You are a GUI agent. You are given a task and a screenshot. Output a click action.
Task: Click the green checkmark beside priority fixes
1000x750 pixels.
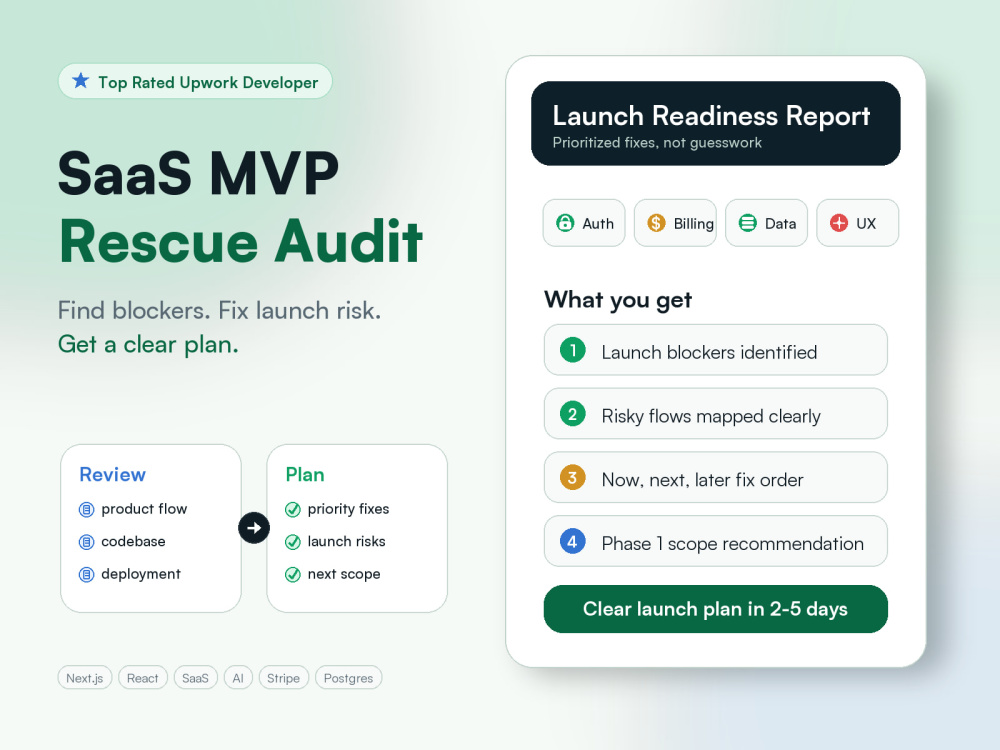pyautogui.click(x=293, y=510)
